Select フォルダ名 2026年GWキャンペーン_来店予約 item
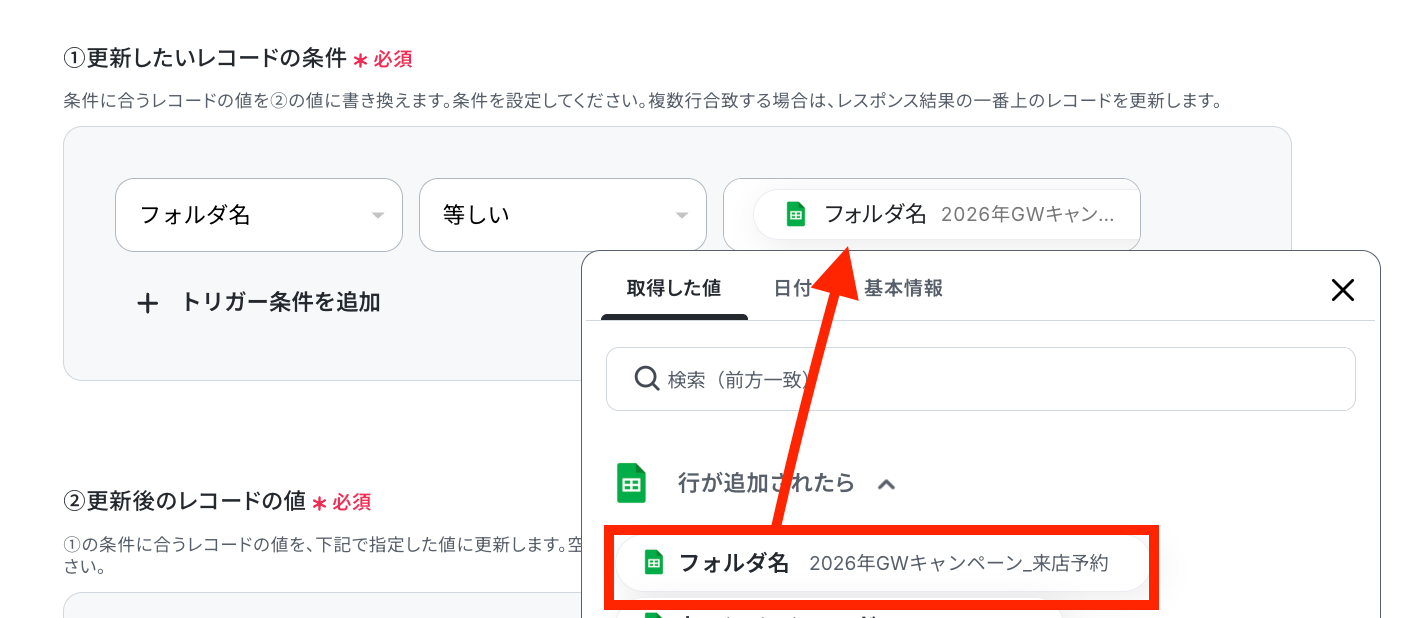The width and height of the screenshot is (1428, 618). coord(882,563)
